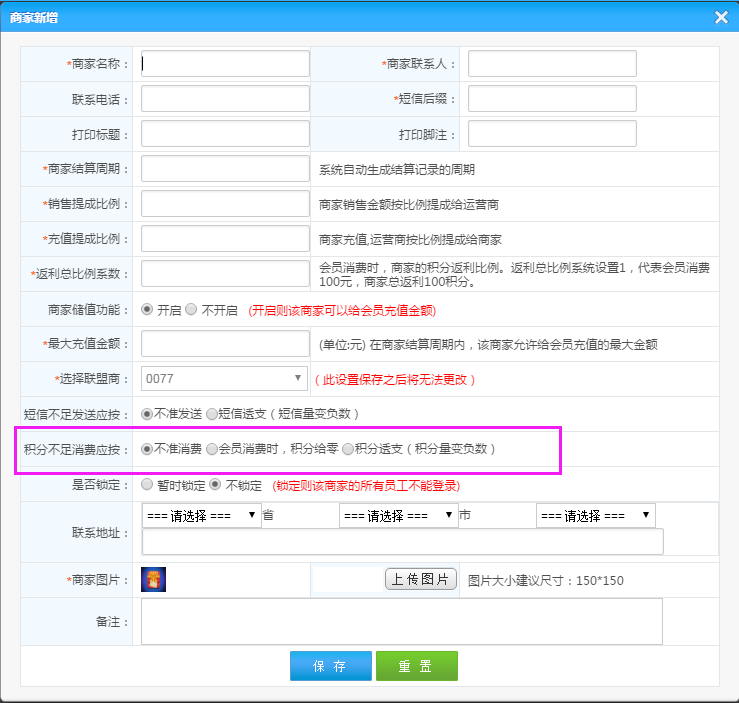
Task: Click the 商家名称 input field
Action: point(225,64)
